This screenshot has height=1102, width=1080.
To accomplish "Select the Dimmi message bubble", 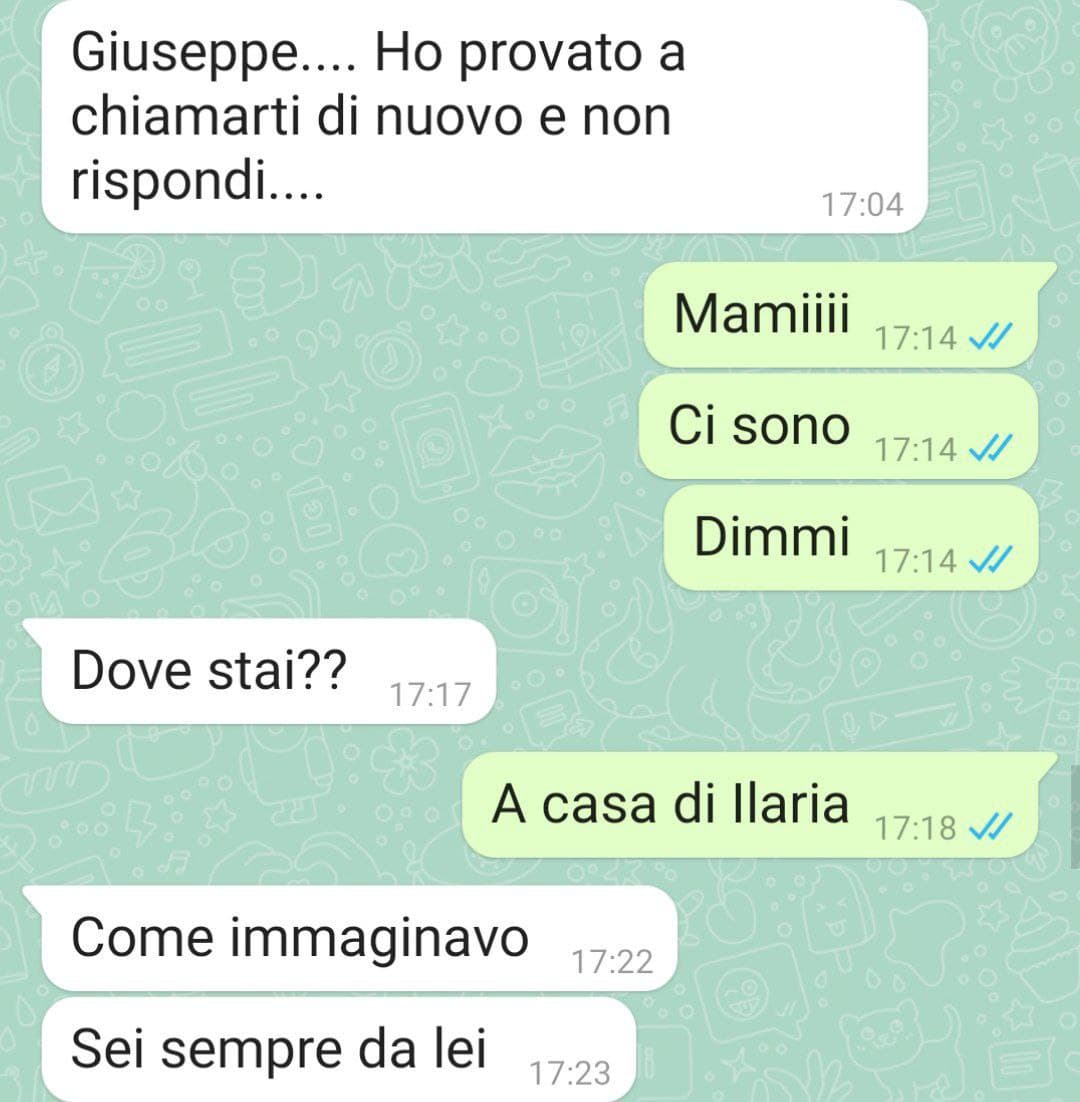I will [x=851, y=538].
